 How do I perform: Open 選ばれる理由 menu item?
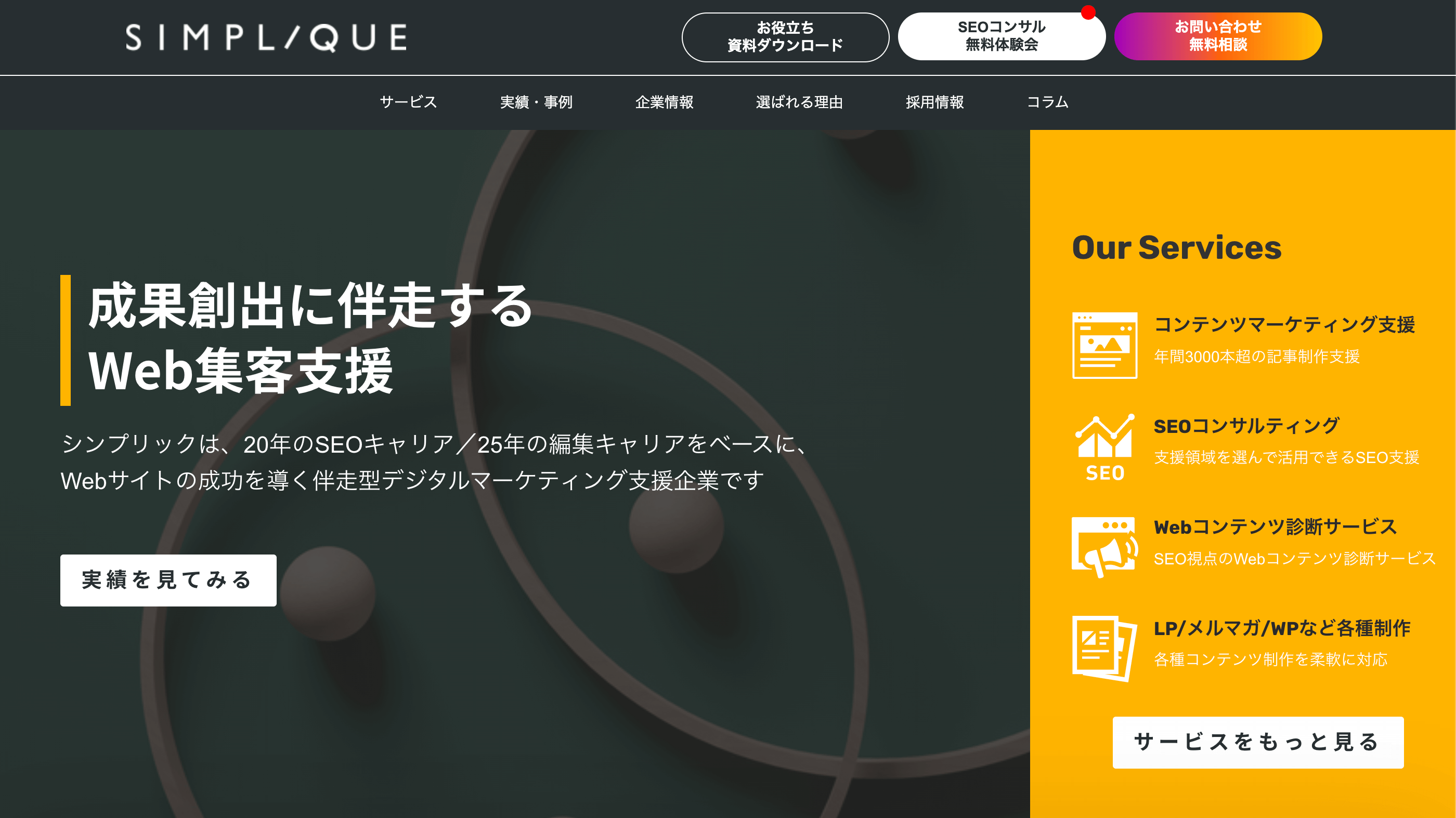click(x=799, y=102)
